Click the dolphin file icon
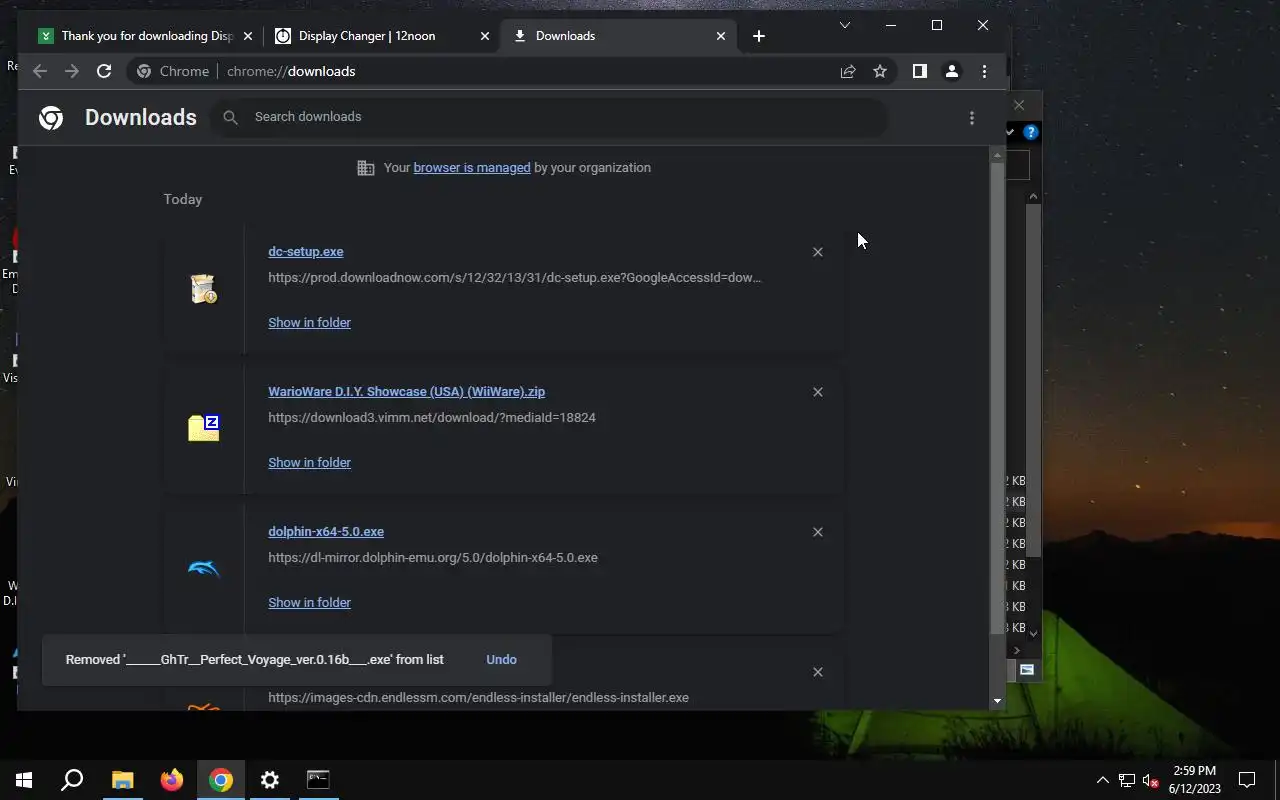The height and width of the screenshot is (800, 1280). tap(204, 568)
